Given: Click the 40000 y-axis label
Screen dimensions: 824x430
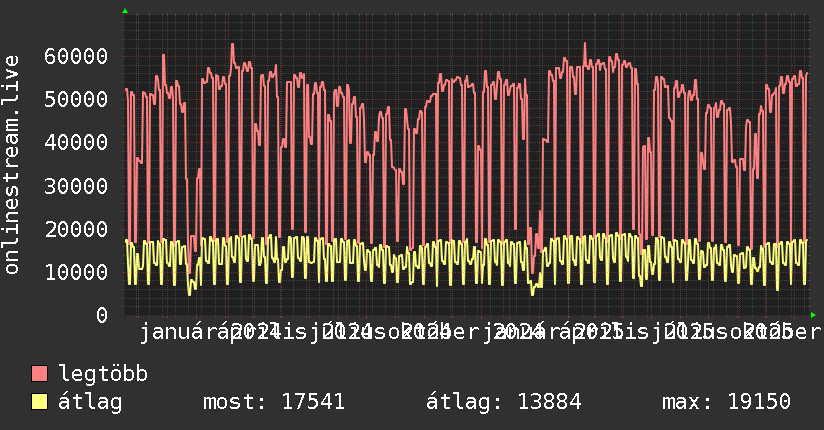Looking at the screenshot, I should click(76, 142).
